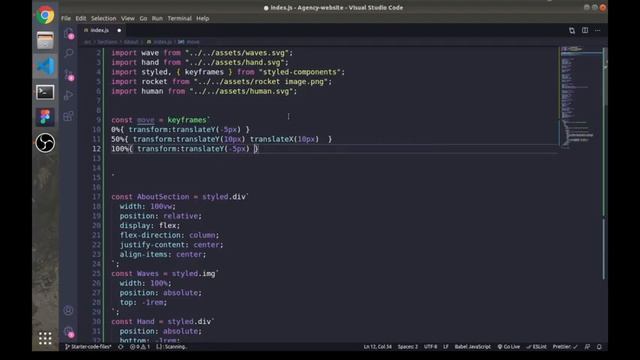The height and width of the screenshot is (360, 640).
Task: Click the Ln 12, Col 34 cursor position indicator
Action: (378, 347)
